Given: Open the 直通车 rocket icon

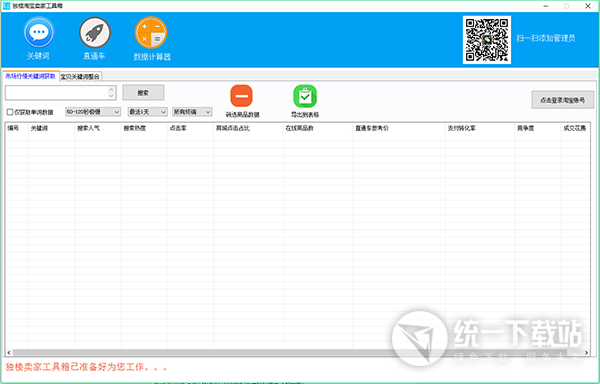Looking at the screenshot, I should pyautogui.click(x=95, y=33).
